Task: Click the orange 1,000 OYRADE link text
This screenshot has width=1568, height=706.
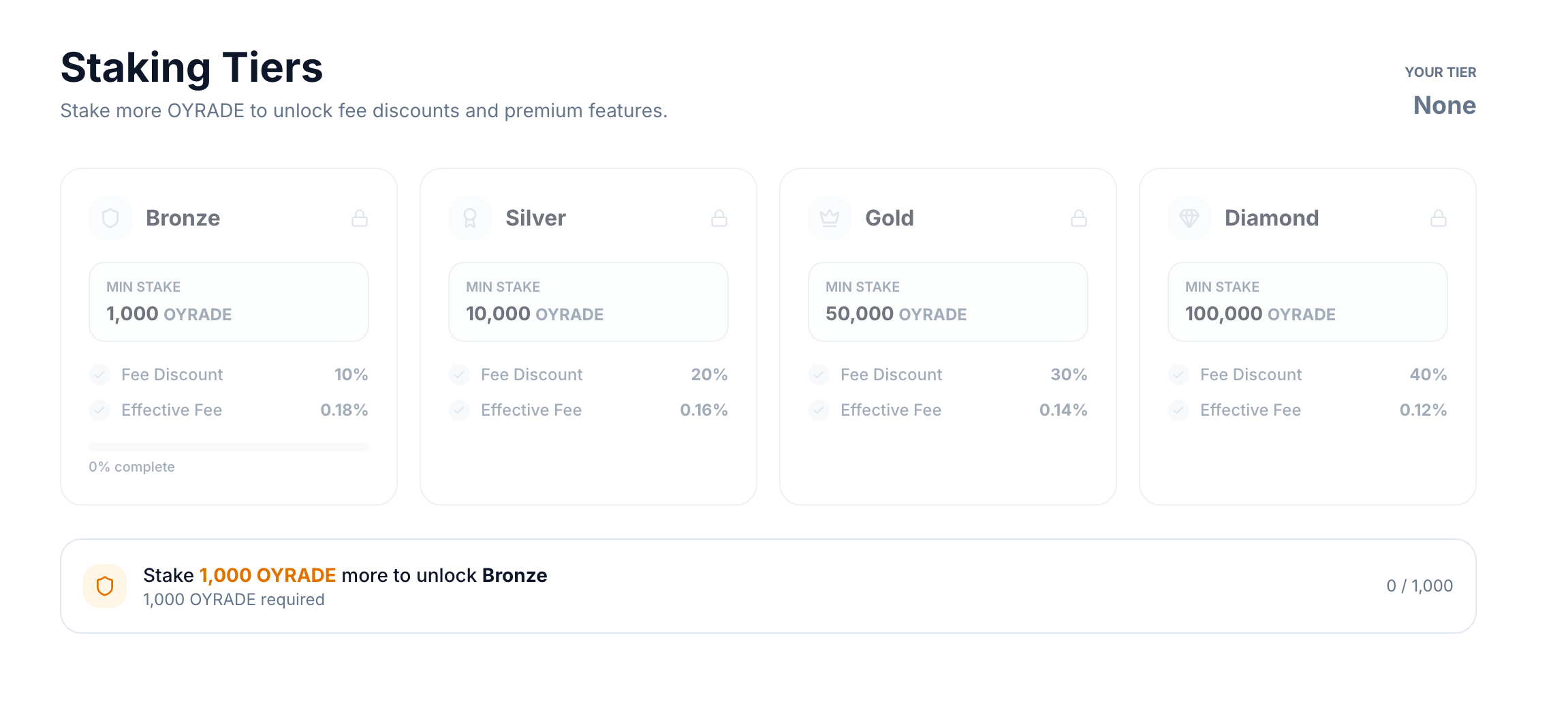Action: click(268, 575)
